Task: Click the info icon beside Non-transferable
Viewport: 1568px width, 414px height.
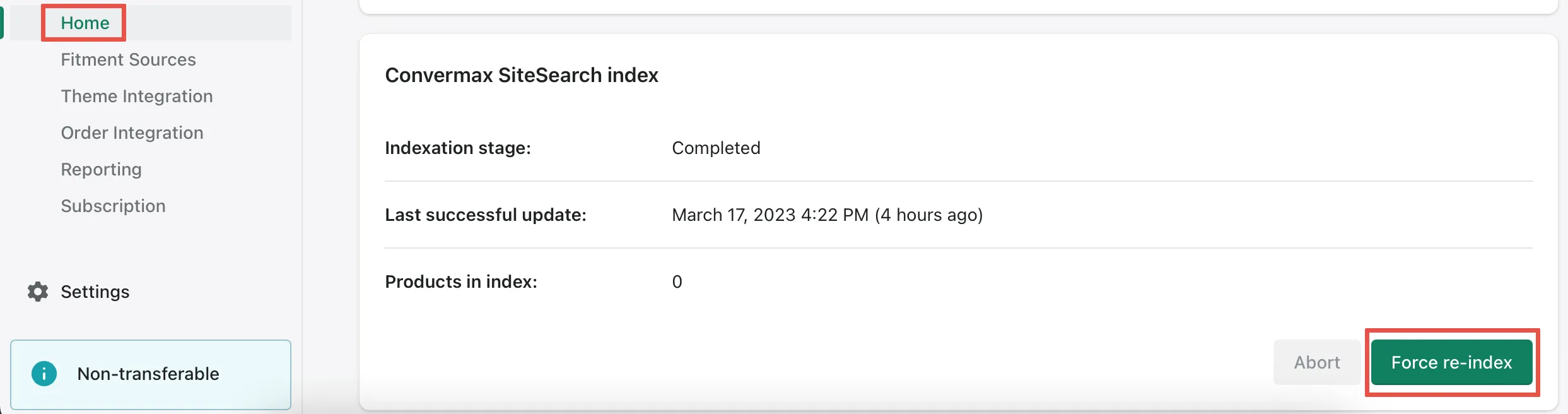Action: click(44, 374)
